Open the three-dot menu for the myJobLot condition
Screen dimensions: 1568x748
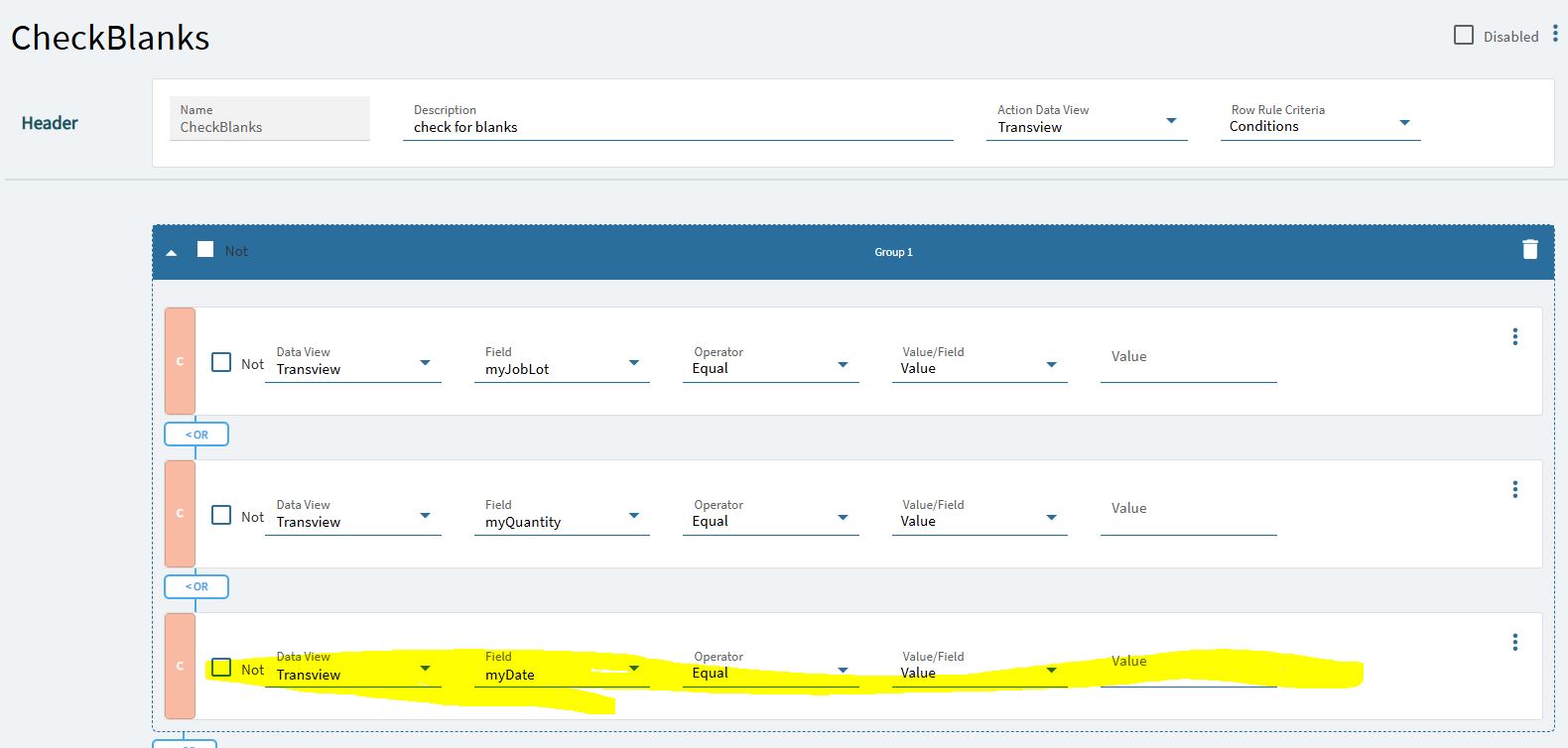click(x=1515, y=337)
